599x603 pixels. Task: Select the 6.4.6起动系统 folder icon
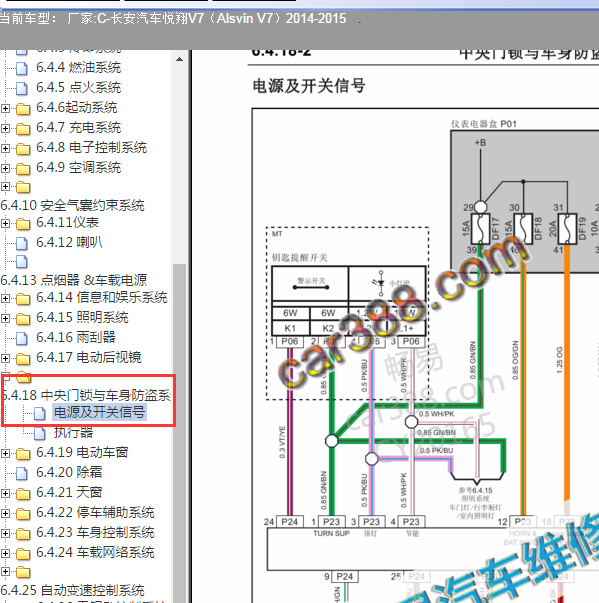coord(23,109)
